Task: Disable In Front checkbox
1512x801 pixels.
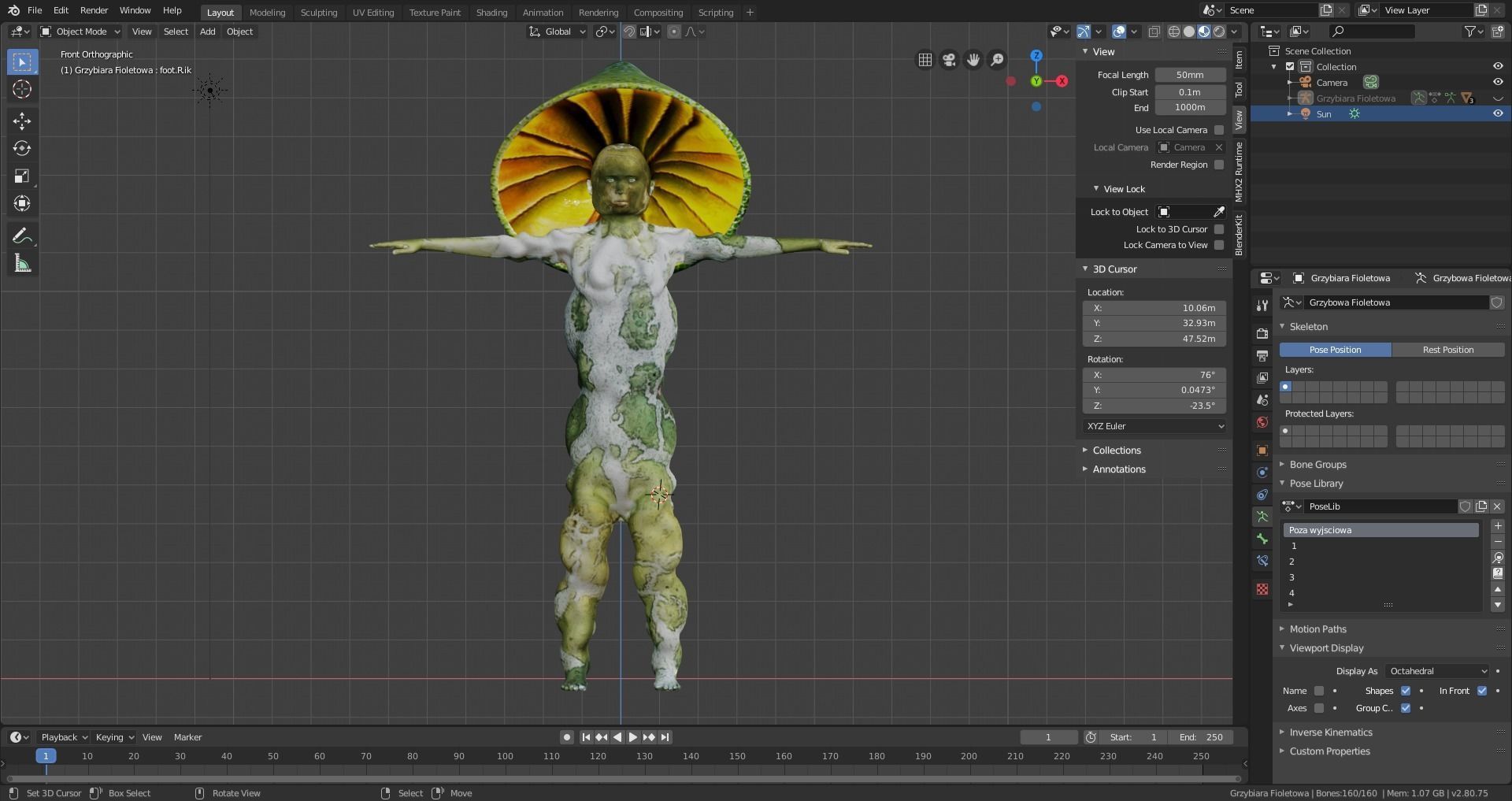Action: coord(1482,691)
